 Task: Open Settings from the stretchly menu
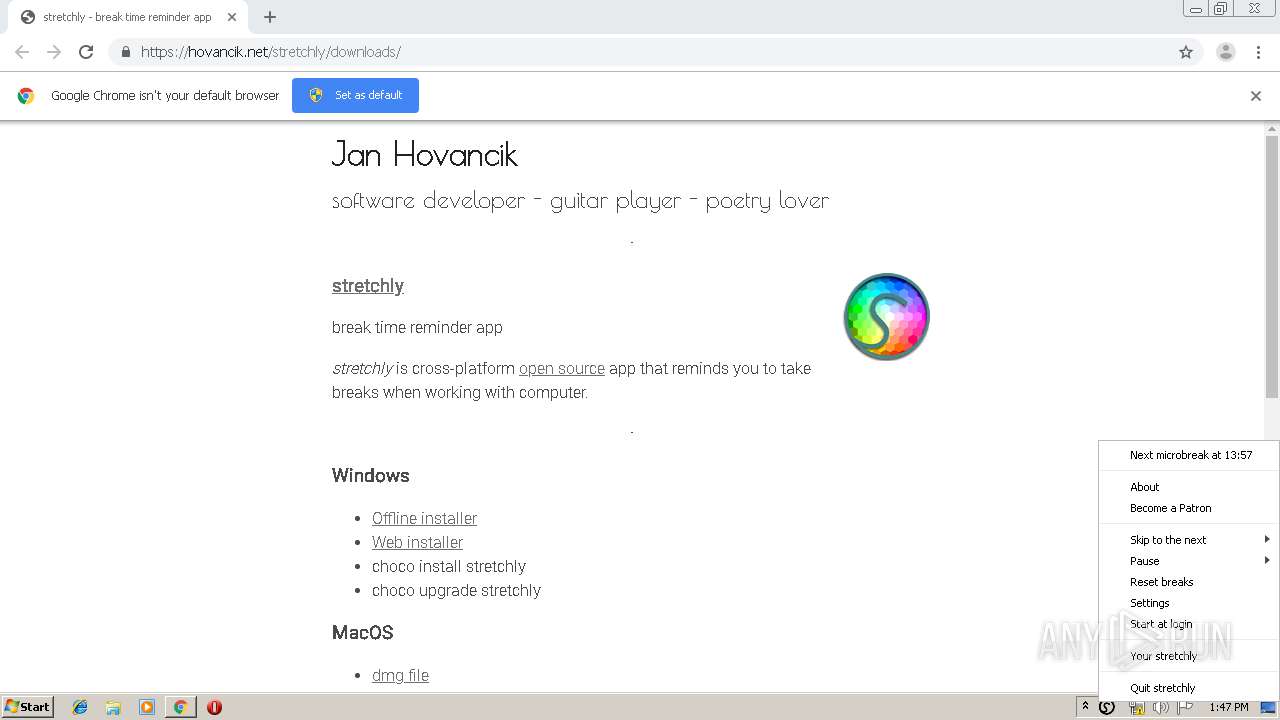(1189, 603)
